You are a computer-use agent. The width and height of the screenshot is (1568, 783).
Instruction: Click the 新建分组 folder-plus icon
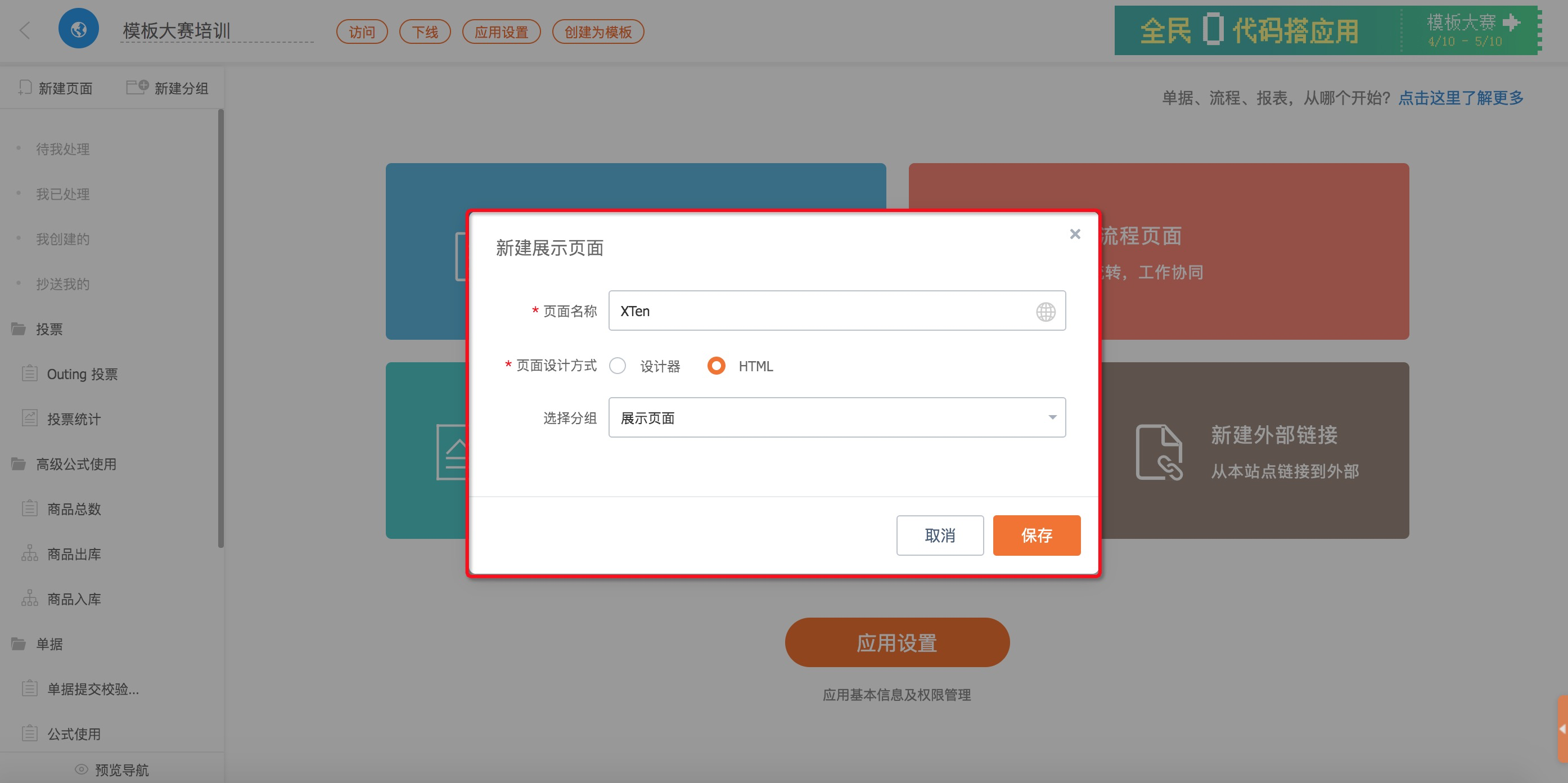pyautogui.click(x=137, y=87)
